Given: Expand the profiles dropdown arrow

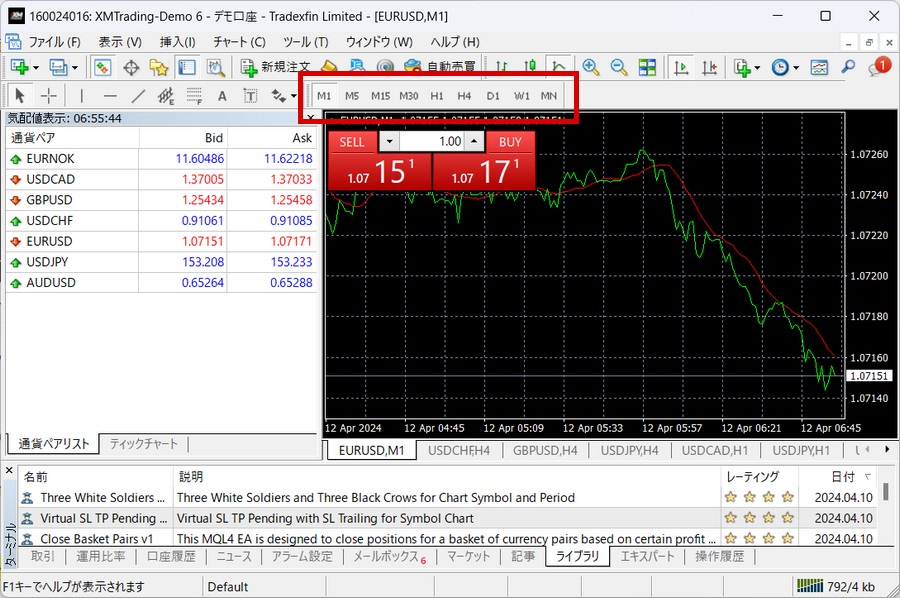Looking at the screenshot, I should click(75, 68).
